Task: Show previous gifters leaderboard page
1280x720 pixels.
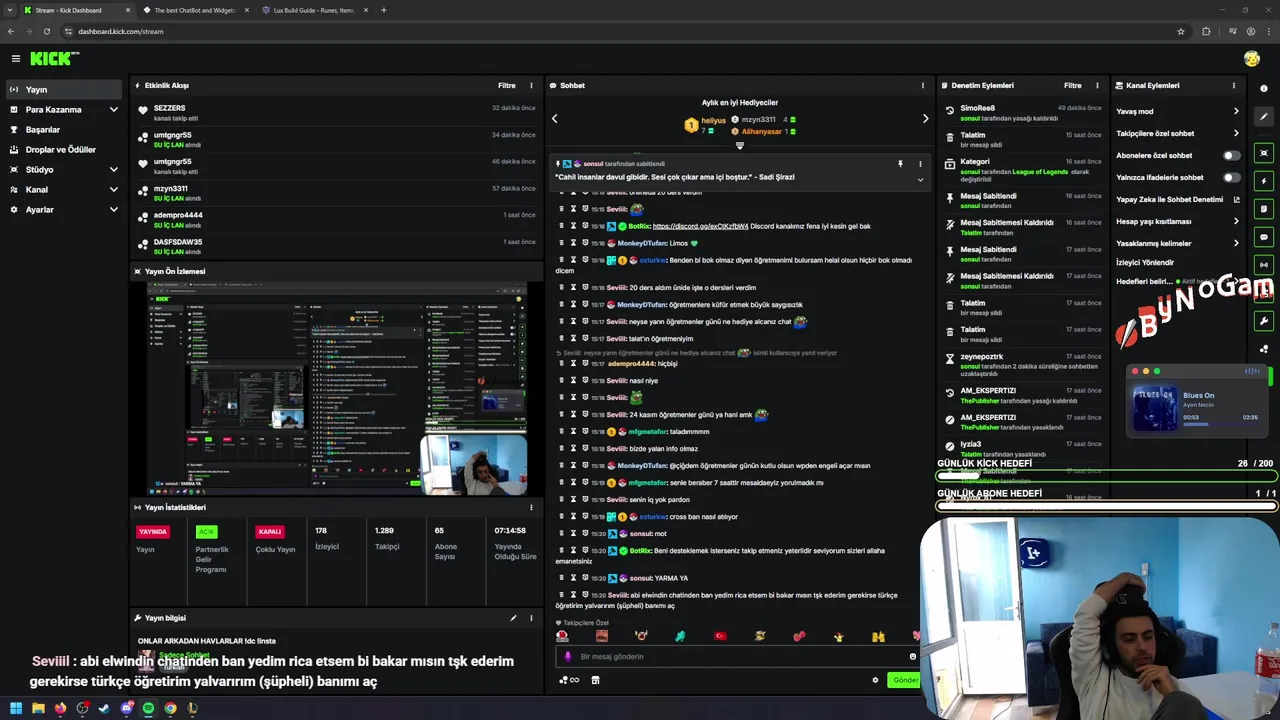Action: 555,118
